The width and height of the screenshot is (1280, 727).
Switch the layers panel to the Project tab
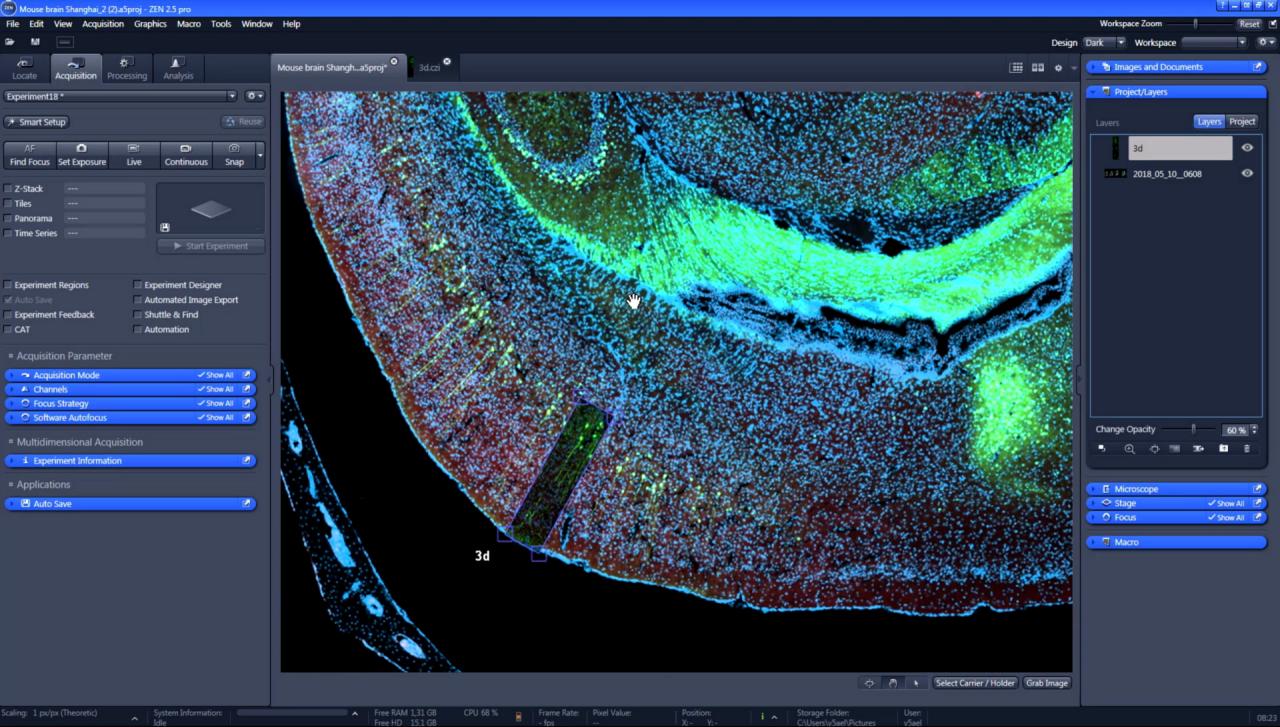click(1242, 121)
